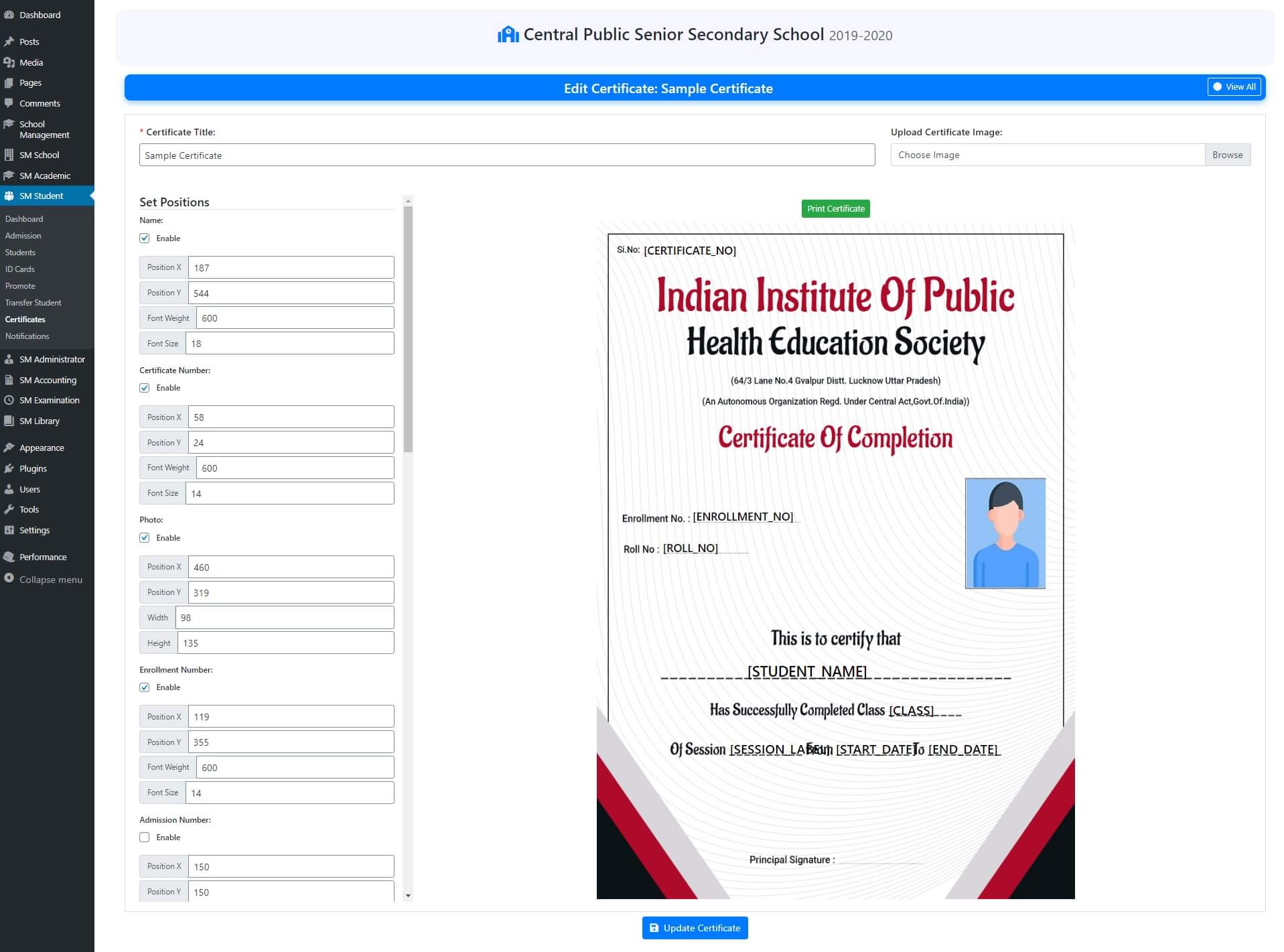Screen dimensions: 1284x952
Task: Click the green Print Certificate button
Action: (x=835, y=209)
